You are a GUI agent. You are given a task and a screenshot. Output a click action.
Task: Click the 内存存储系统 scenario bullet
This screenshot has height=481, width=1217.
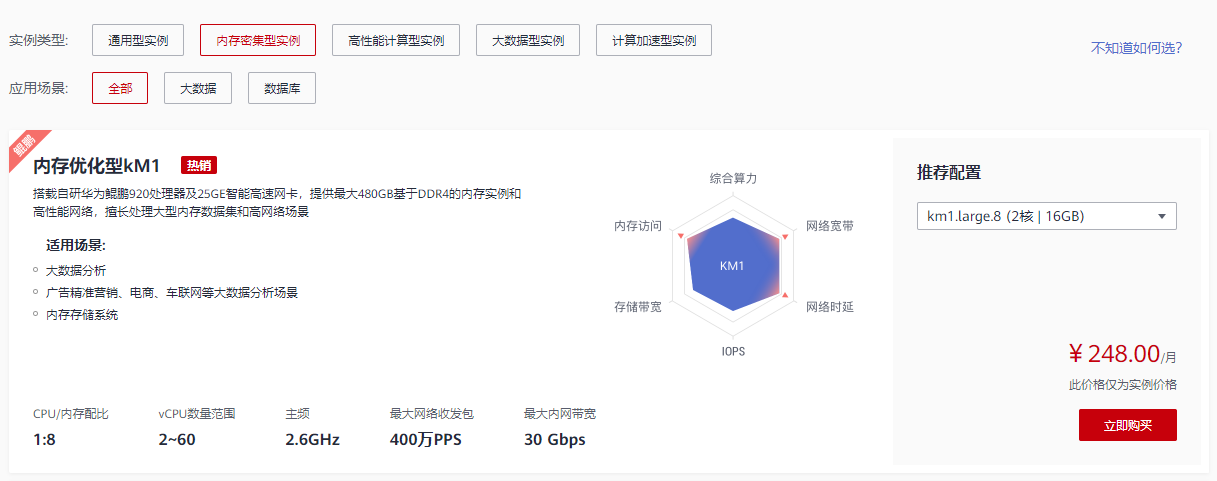[x=82, y=314]
